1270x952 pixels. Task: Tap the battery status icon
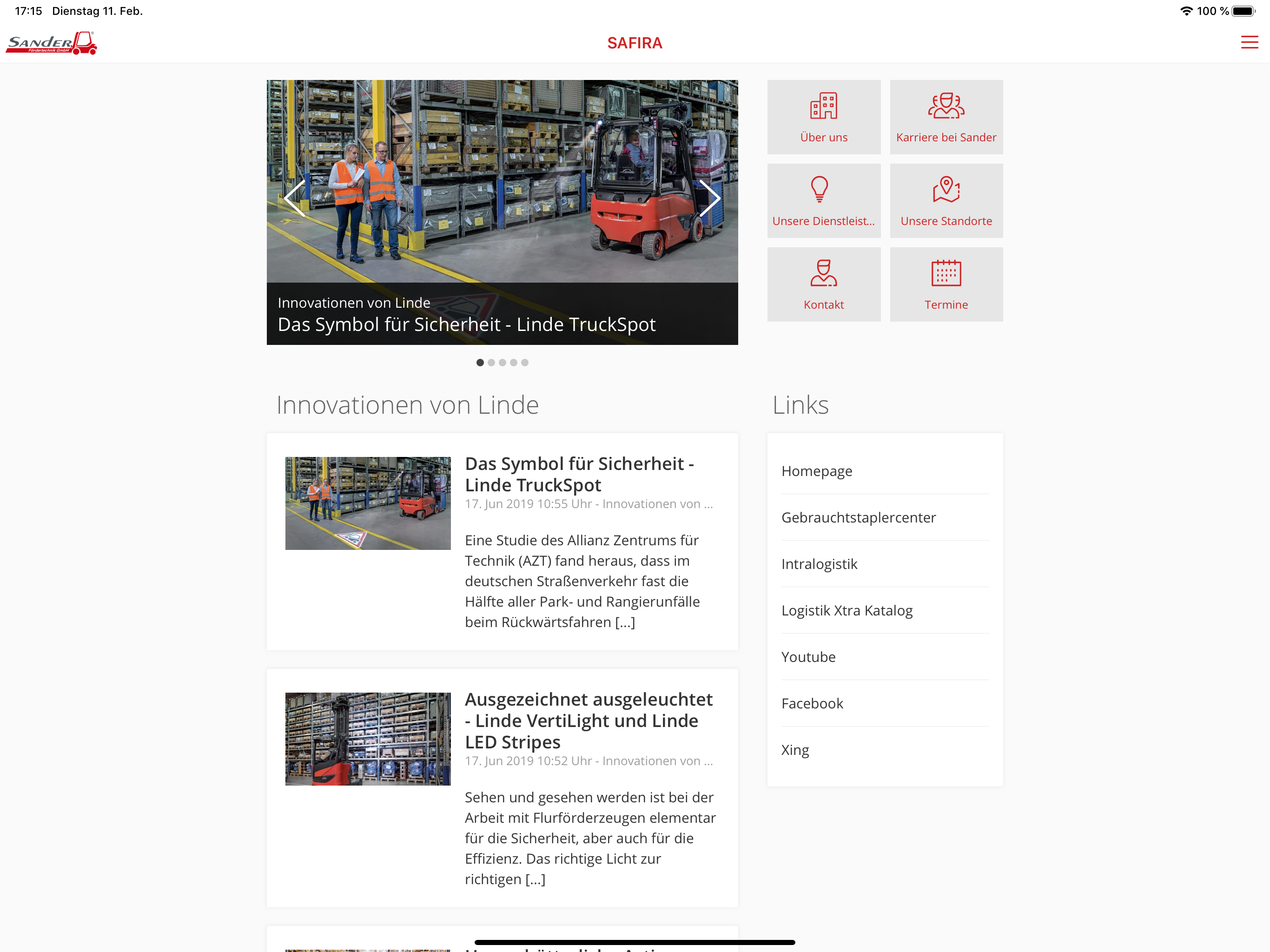point(1244,11)
